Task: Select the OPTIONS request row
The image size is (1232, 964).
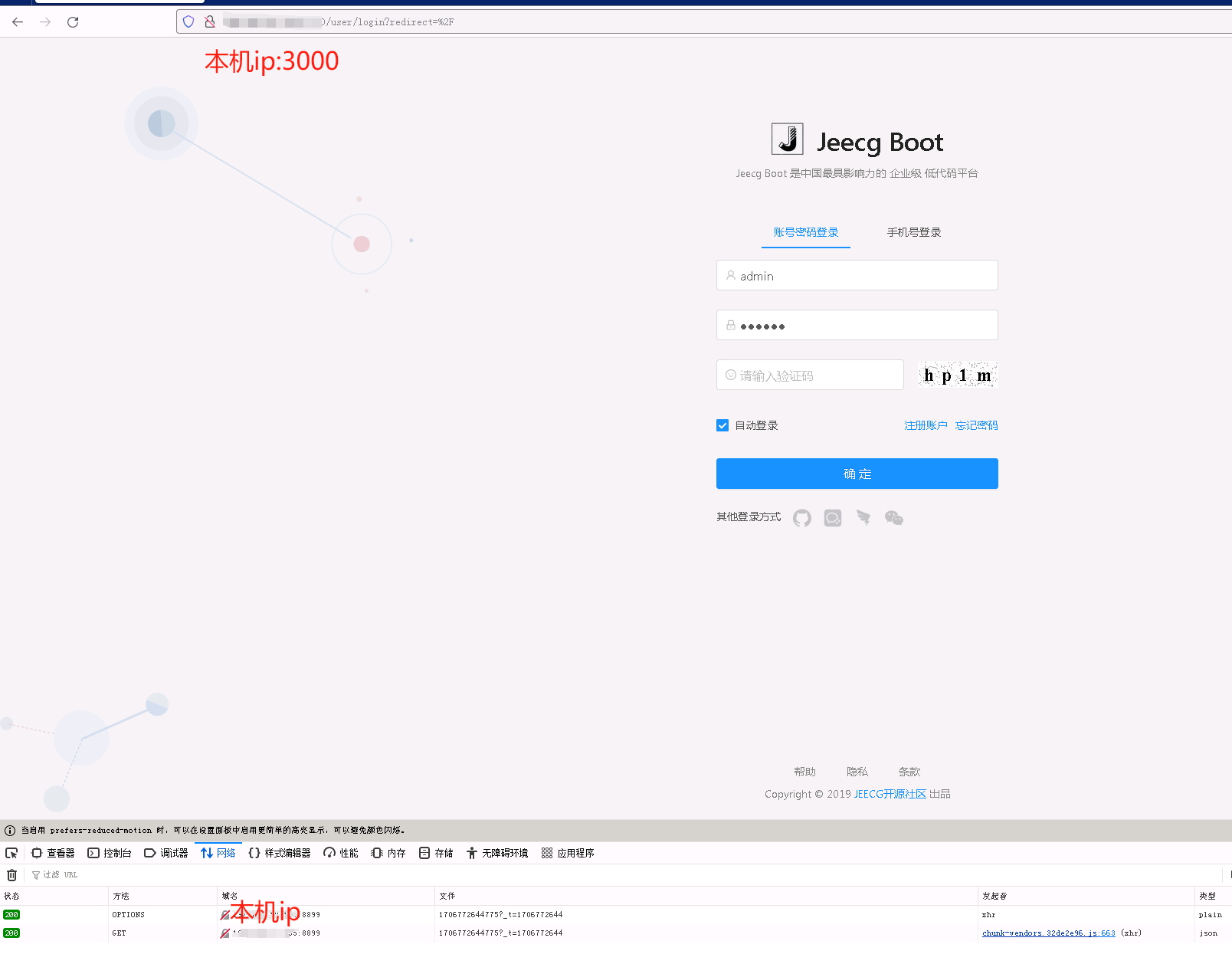Action: [616, 915]
